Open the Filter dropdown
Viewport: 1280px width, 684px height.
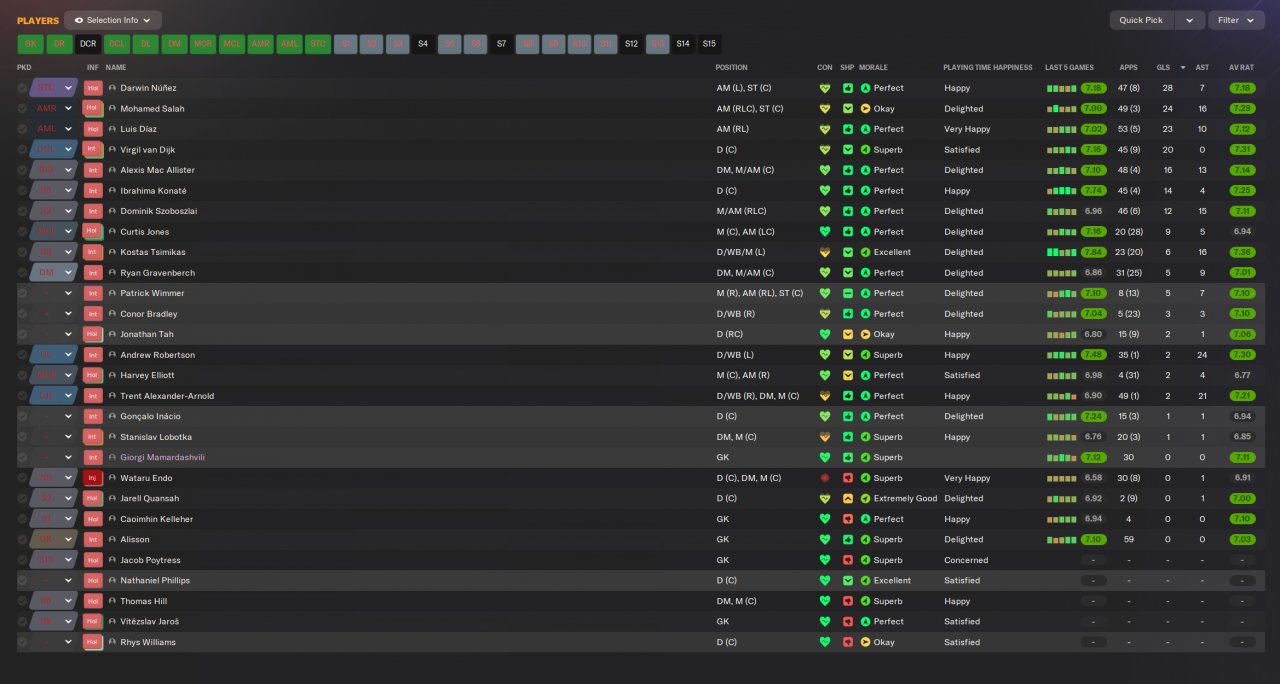point(1236,20)
